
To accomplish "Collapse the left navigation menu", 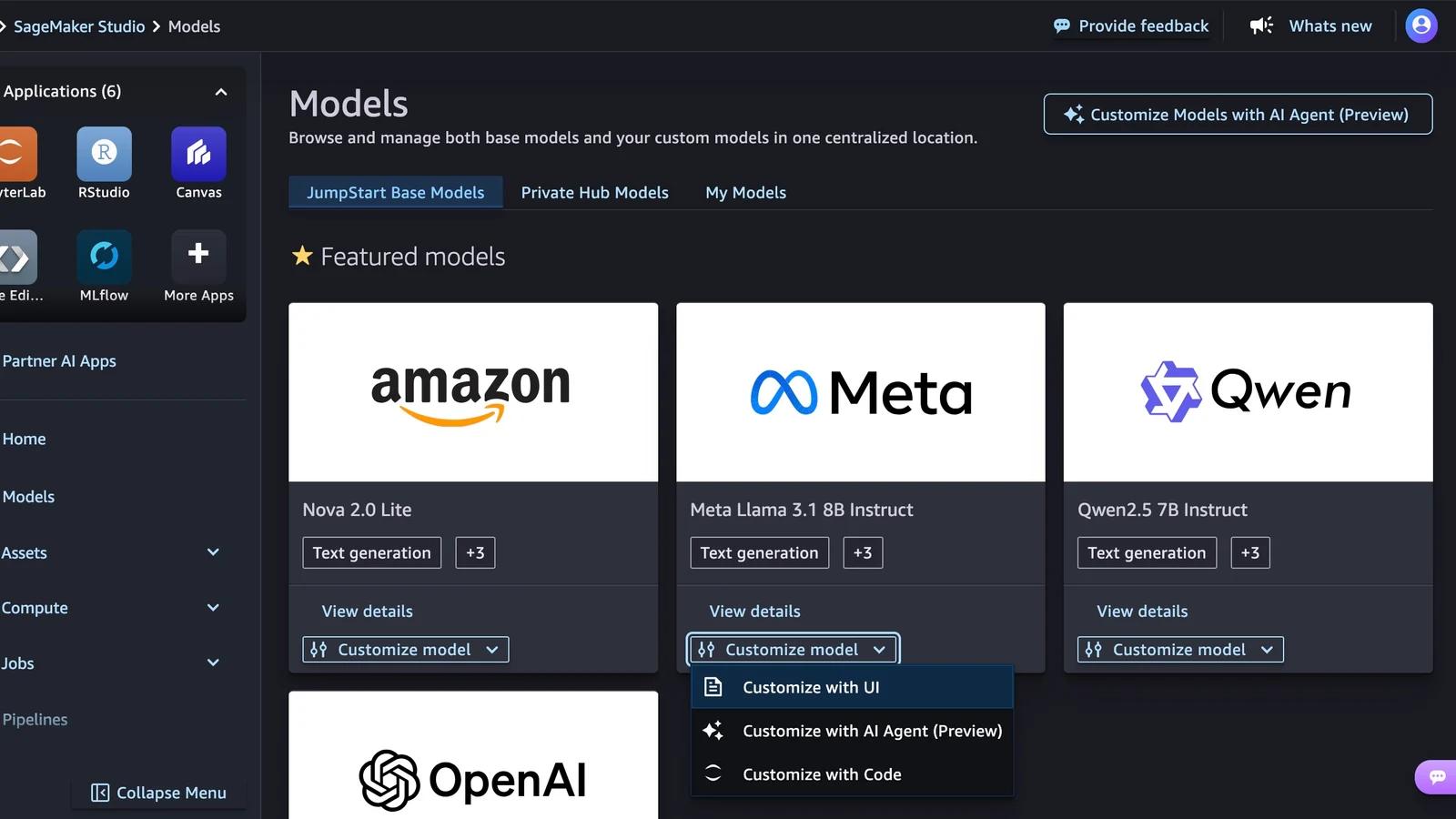I will tap(158, 793).
